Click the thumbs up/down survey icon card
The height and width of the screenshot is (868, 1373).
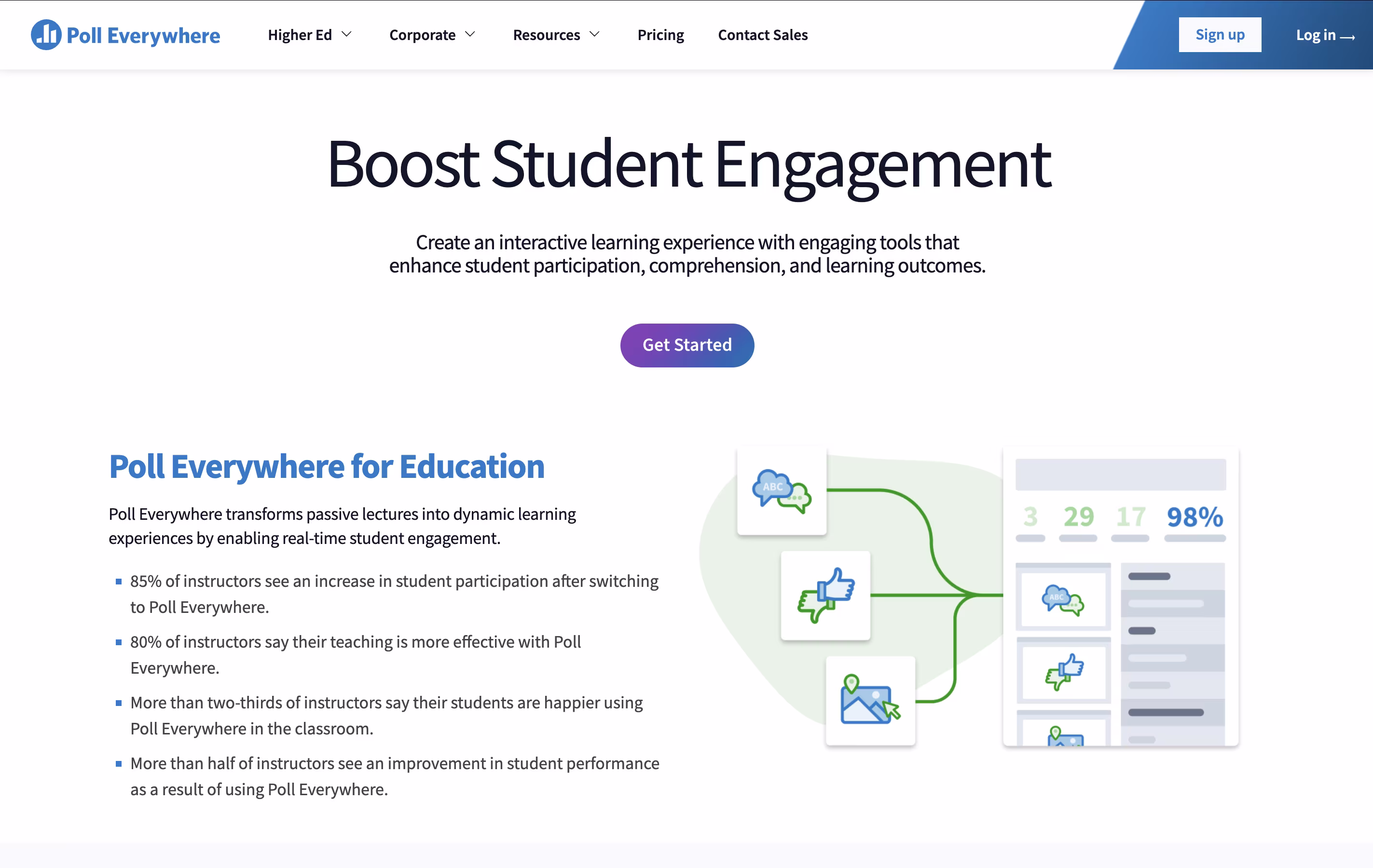[x=825, y=595]
